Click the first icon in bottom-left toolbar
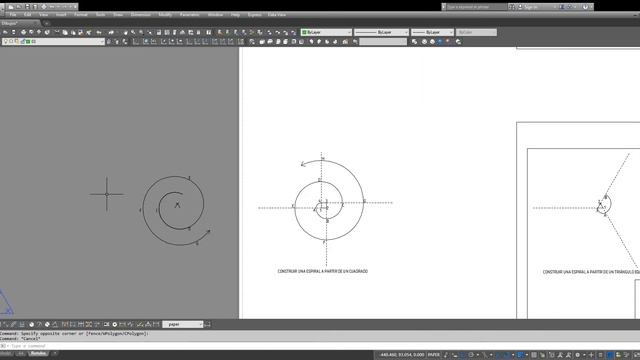Viewport: 640px width, 360px height. pyautogui.click(x=5, y=324)
